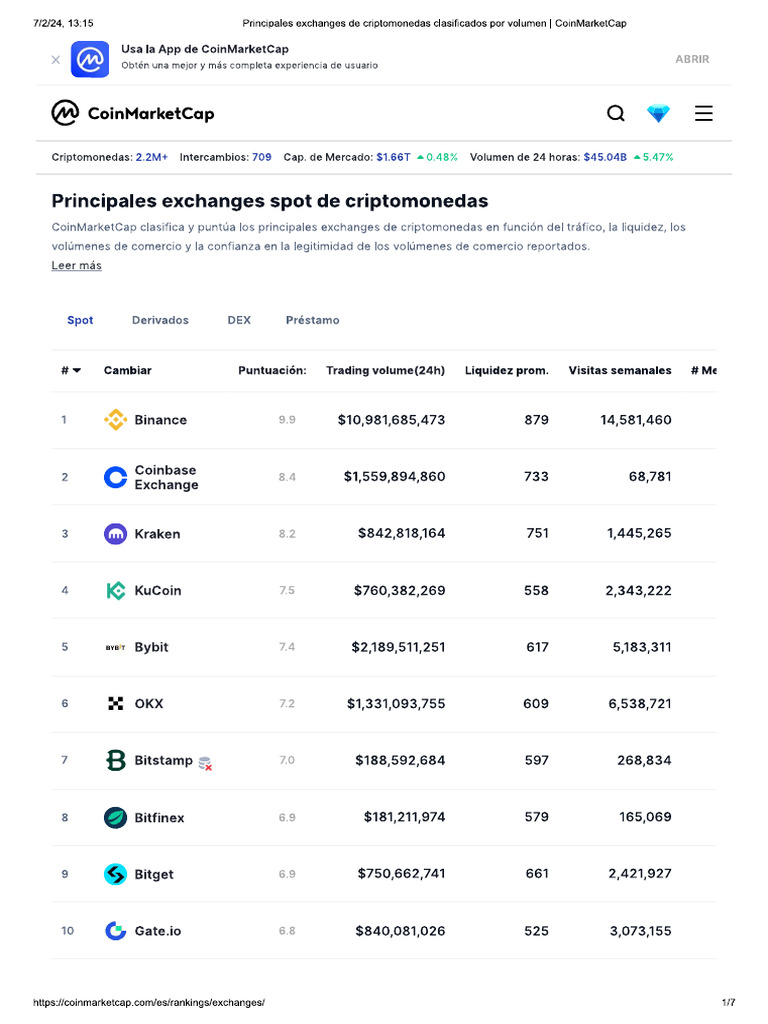Click the Binance logo icon
This screenshot has width=768, height=1024.
116,420
